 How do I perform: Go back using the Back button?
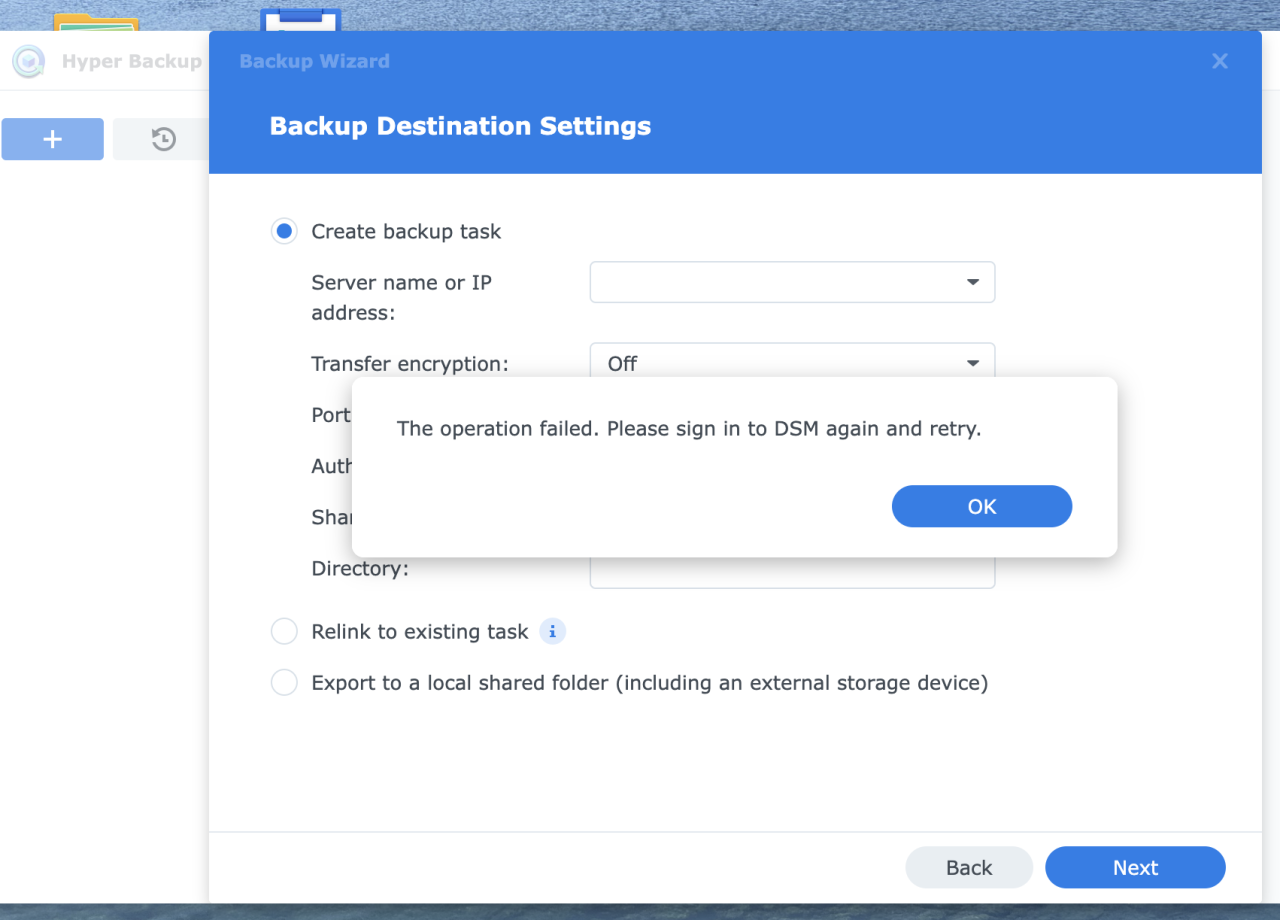click(968, 867)
